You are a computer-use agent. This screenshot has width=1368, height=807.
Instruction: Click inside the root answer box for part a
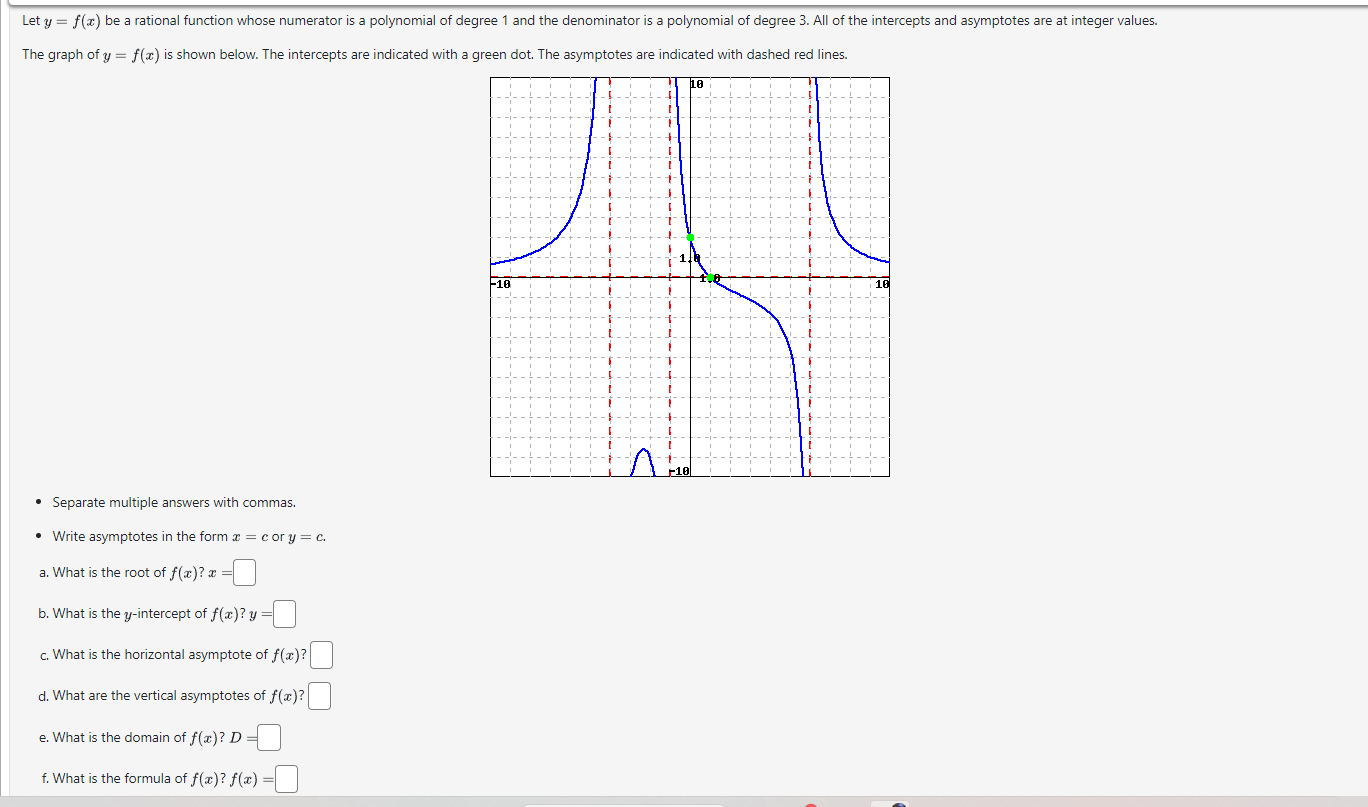243,572
